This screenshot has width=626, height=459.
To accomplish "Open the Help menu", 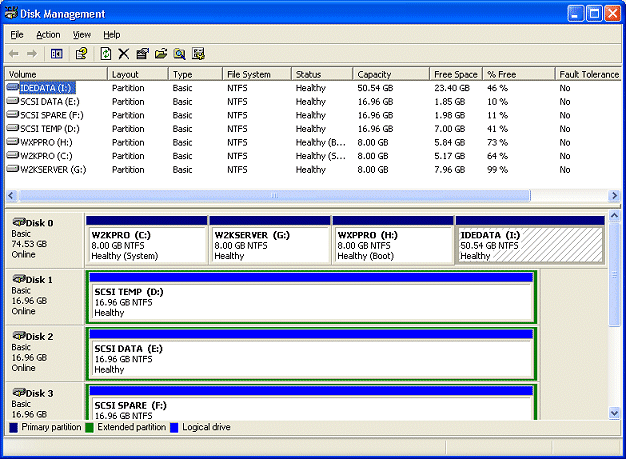I will coord(112,35).
